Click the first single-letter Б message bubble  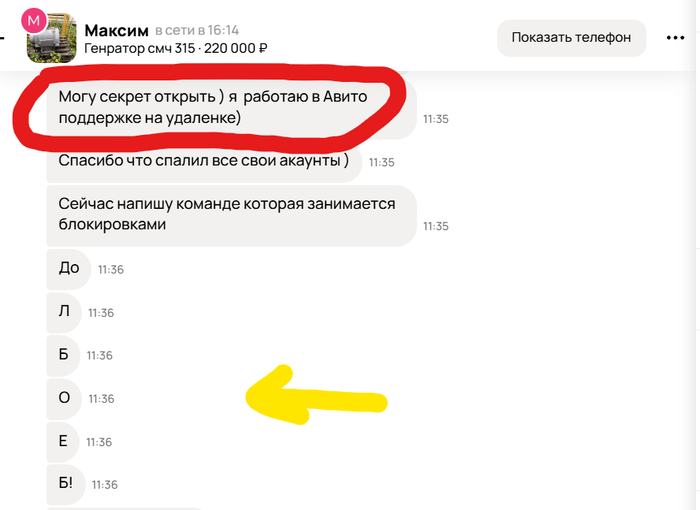[x=63, y=355]
